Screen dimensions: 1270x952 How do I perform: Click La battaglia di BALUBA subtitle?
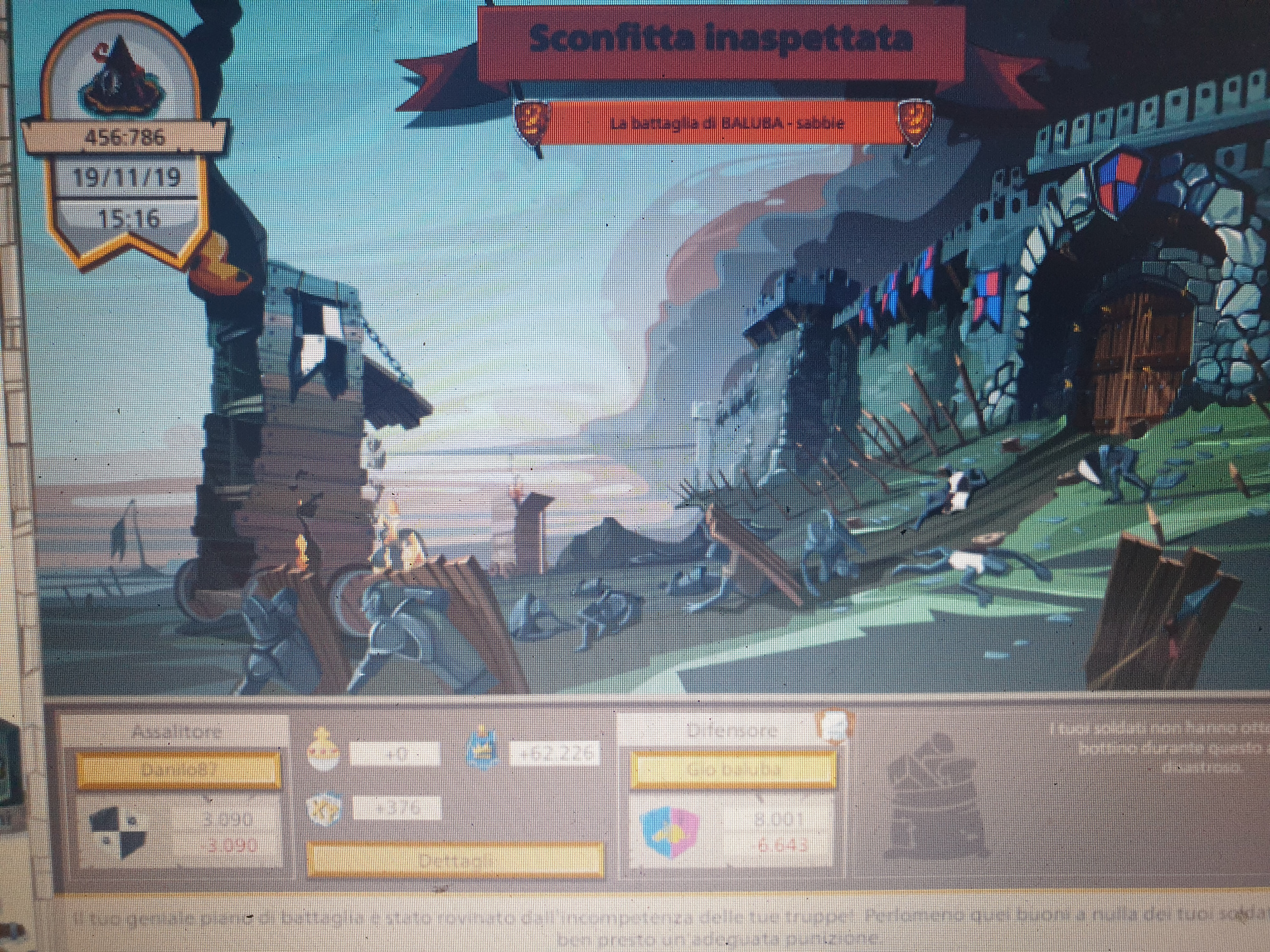[726, 123]
